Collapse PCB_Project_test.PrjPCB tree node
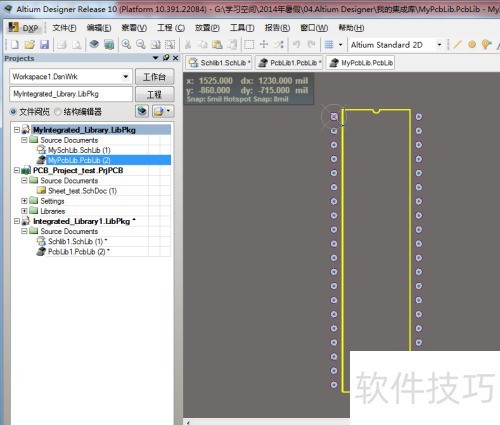 point(17,170)
